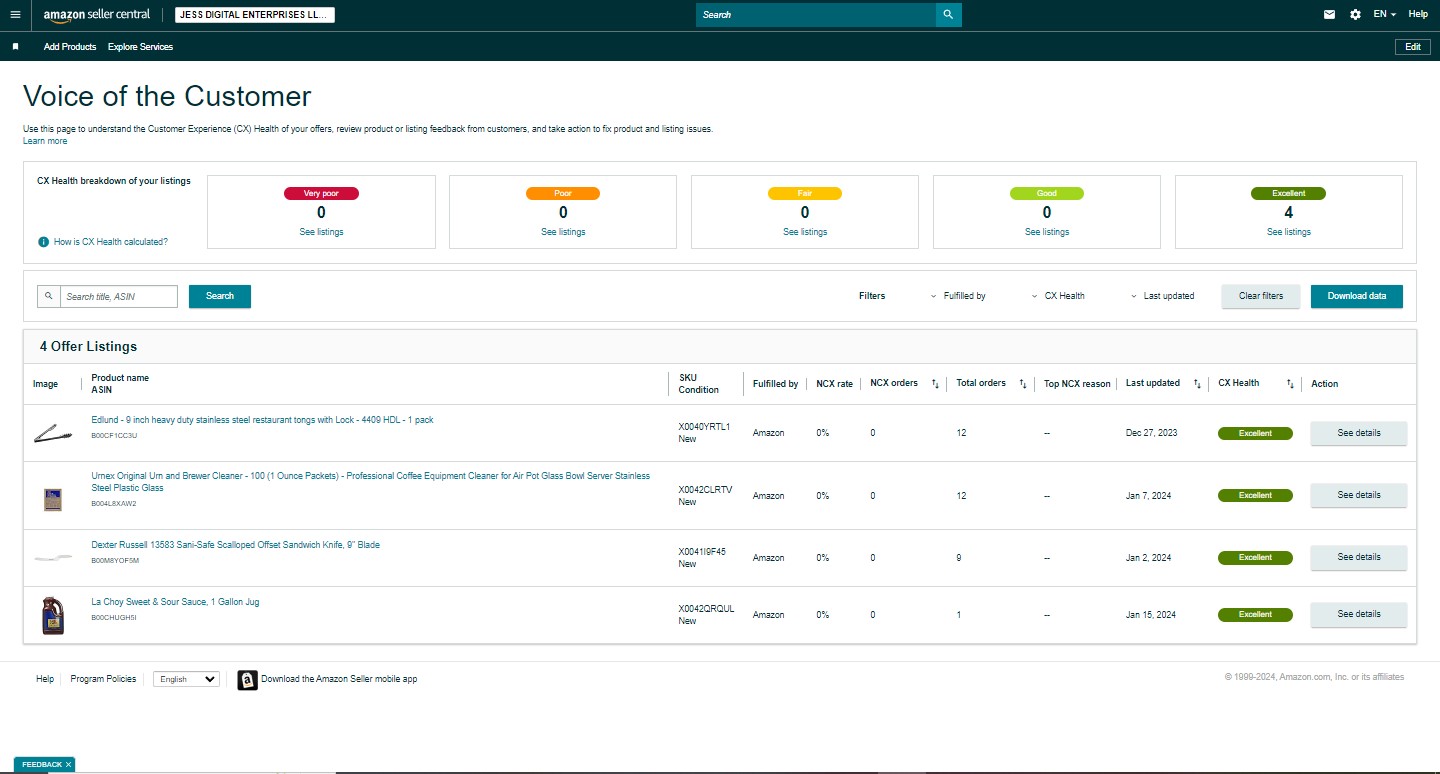Click Download the Amazon Seller mobile app
Screen dimensions: 1440x774
pos(339,679)
